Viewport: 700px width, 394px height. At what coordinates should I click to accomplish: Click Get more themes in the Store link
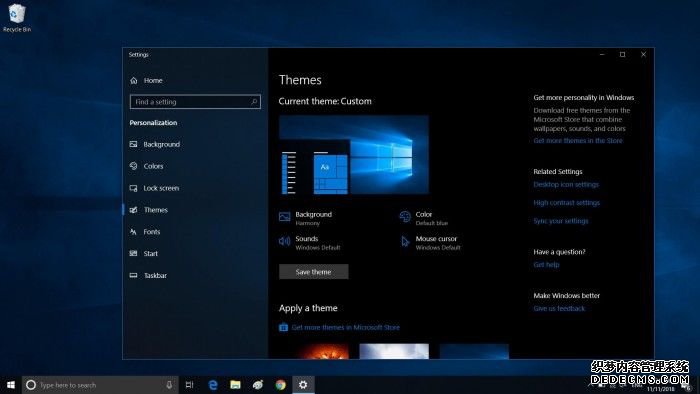[x=578, y=141]
